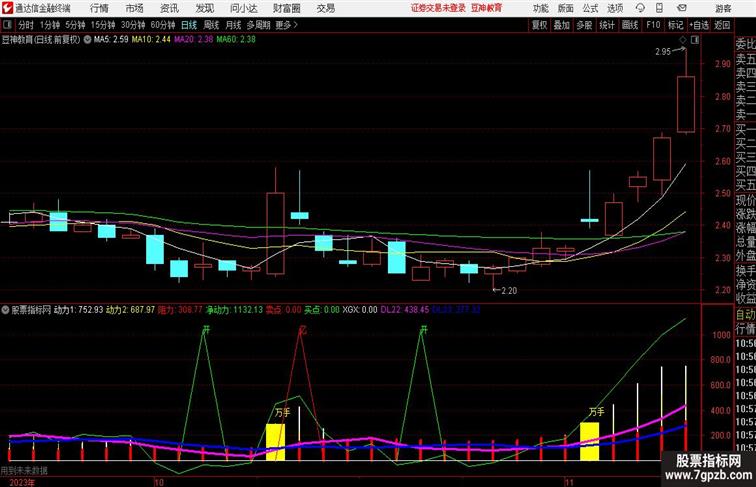Screen dimensions: 756x487
Task: Switch to the 1分钟 period
Action: (49, 25)
